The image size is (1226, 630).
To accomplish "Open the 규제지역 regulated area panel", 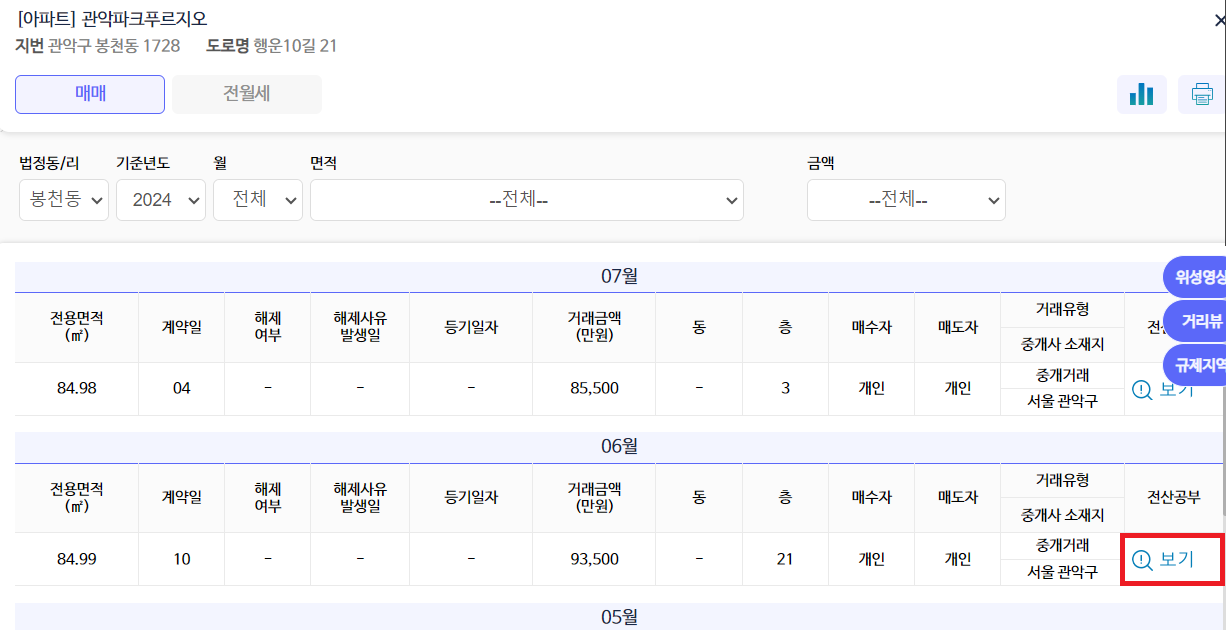I will pyautogui.click(x=1200, y=365).
